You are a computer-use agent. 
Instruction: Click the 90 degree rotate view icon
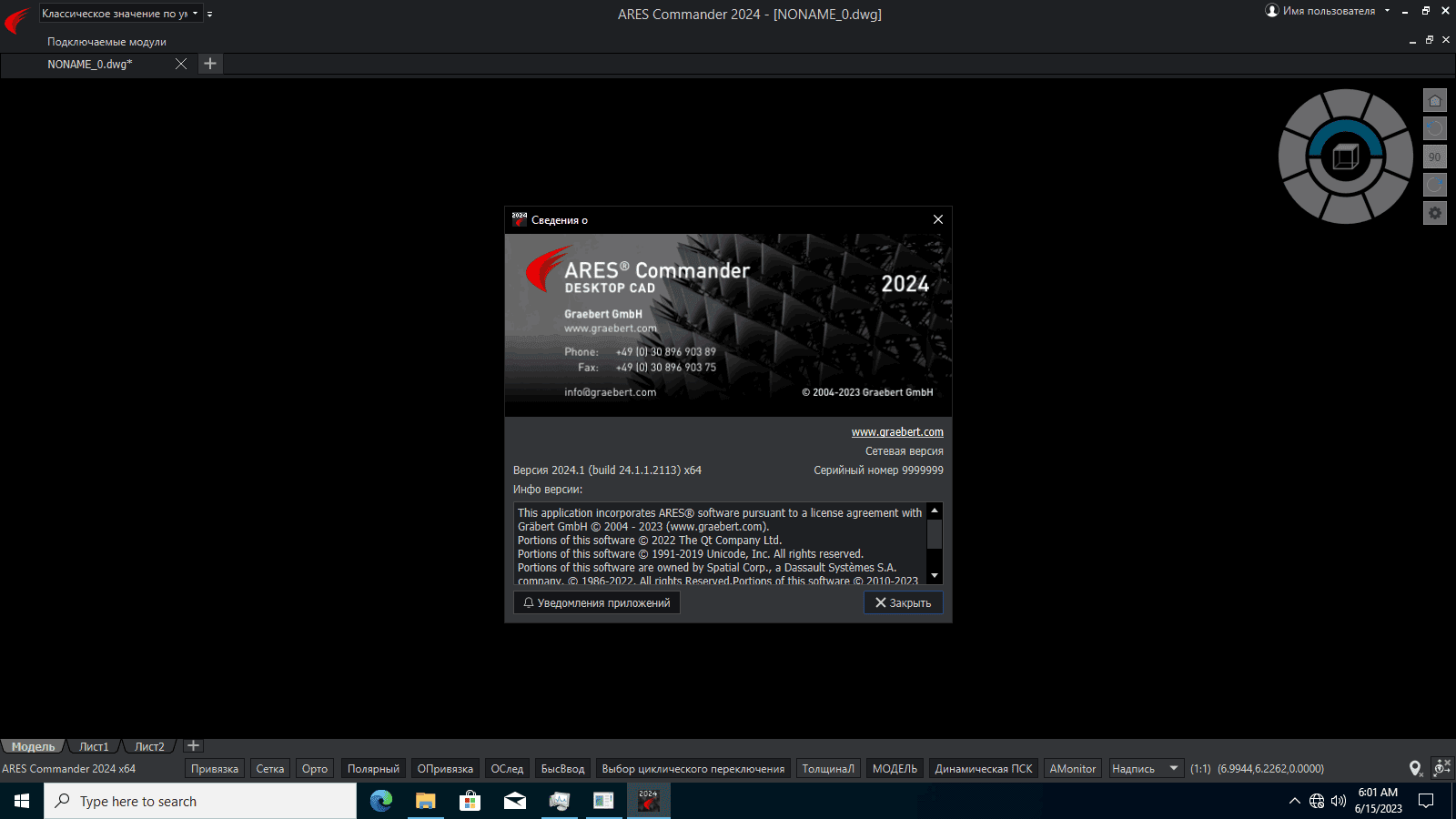point(1435,157)
